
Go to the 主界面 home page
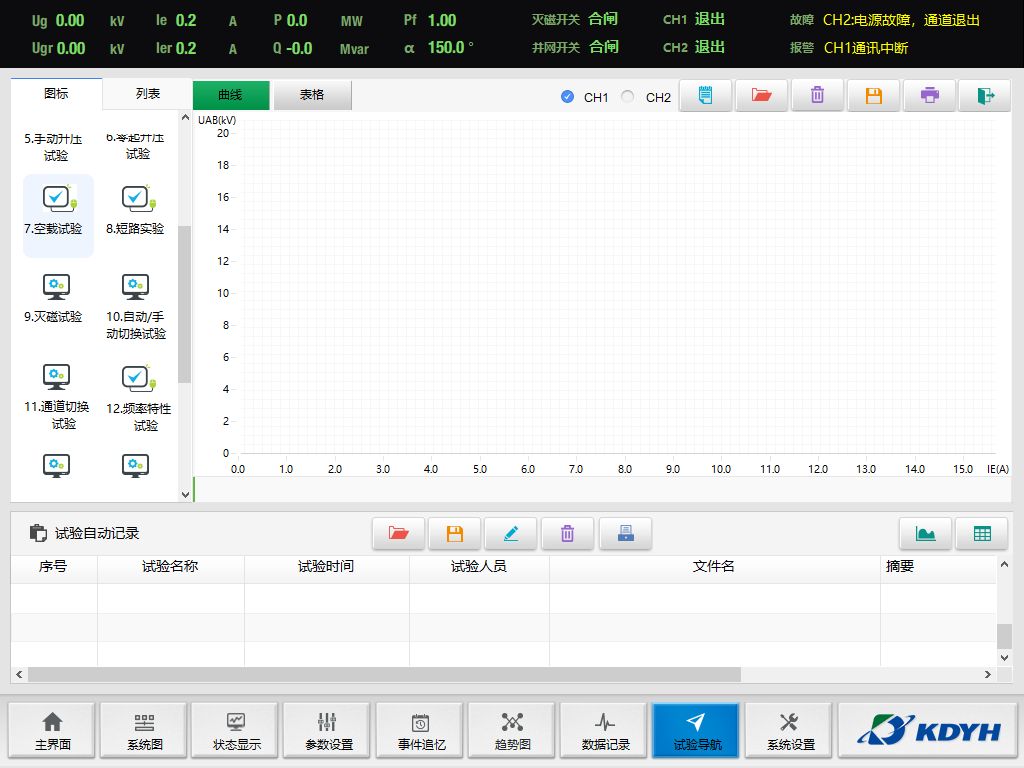tap(53, 731)
